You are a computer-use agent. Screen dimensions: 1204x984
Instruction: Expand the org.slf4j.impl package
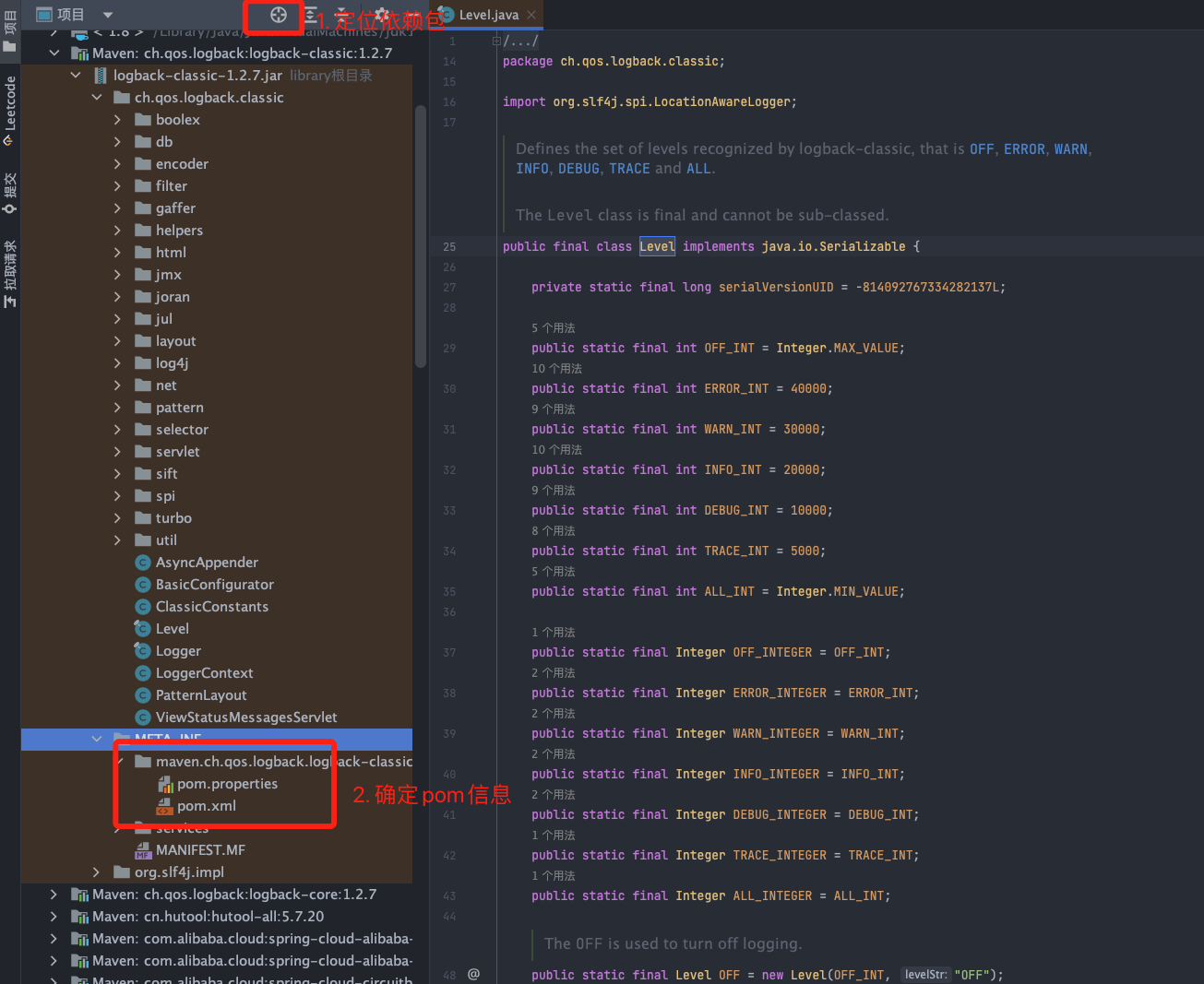tap(97, 872)
